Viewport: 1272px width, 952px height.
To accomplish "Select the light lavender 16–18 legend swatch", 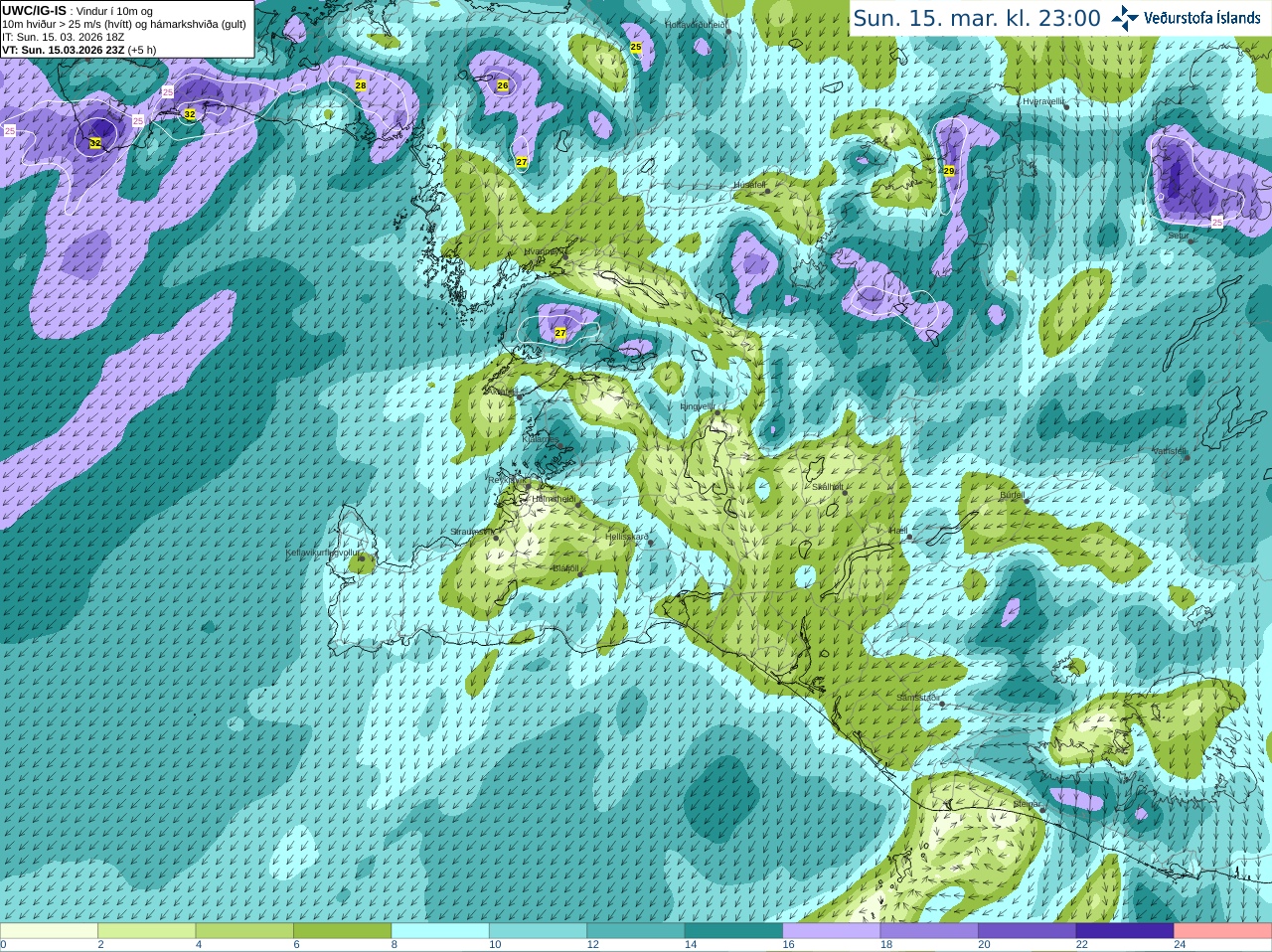I will click(x=832, y=931).
